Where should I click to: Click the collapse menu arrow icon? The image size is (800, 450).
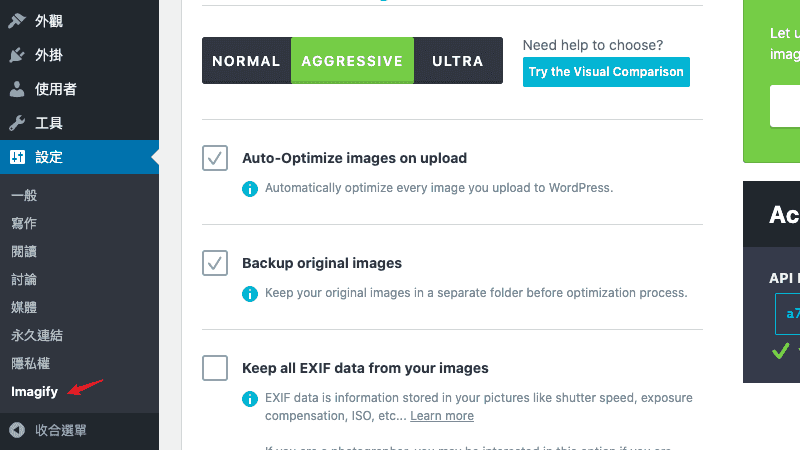pos(17,430)
